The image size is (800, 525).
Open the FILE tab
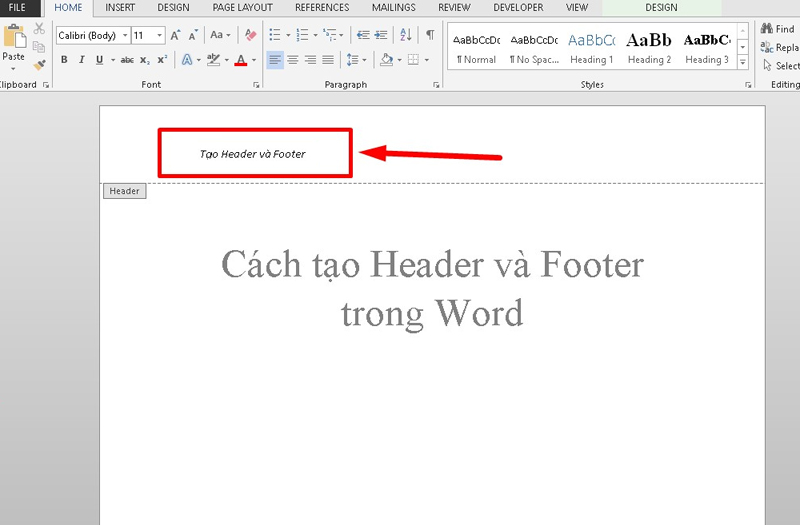[17, 8]
